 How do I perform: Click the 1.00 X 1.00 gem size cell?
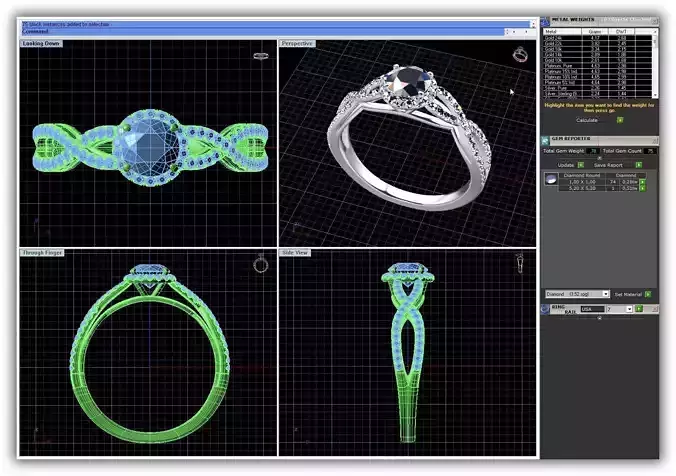pyautogui.click(x=582, y=182)
